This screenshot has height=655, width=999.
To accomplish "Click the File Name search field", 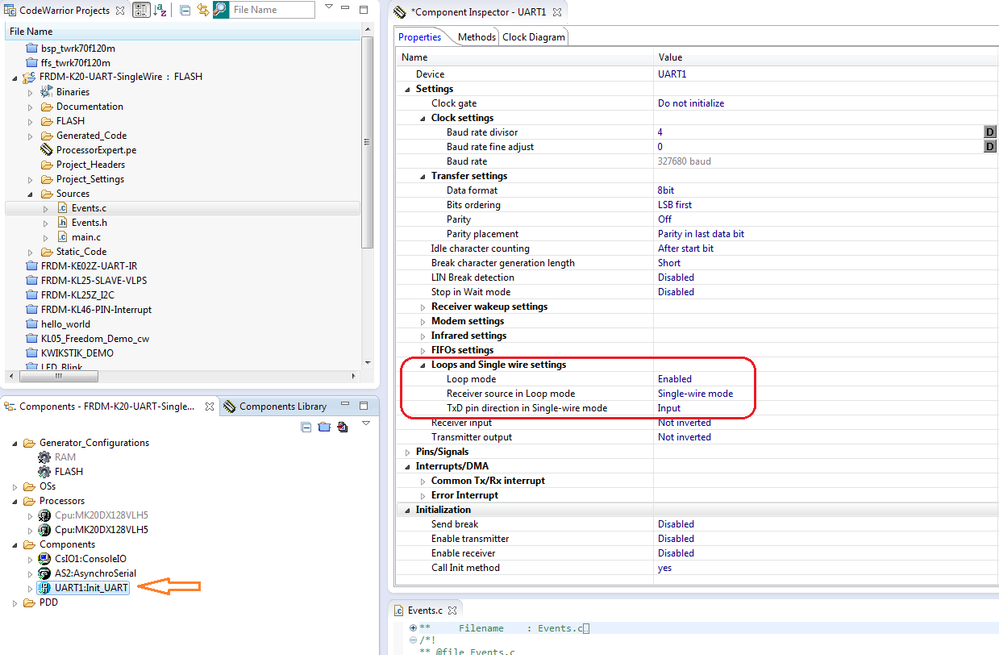I will pyautogui.click(x=272, y=10).
